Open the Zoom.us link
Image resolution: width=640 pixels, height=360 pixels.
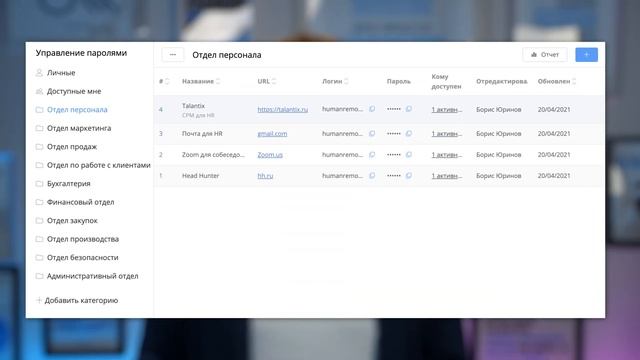click(x=270, y=155)
